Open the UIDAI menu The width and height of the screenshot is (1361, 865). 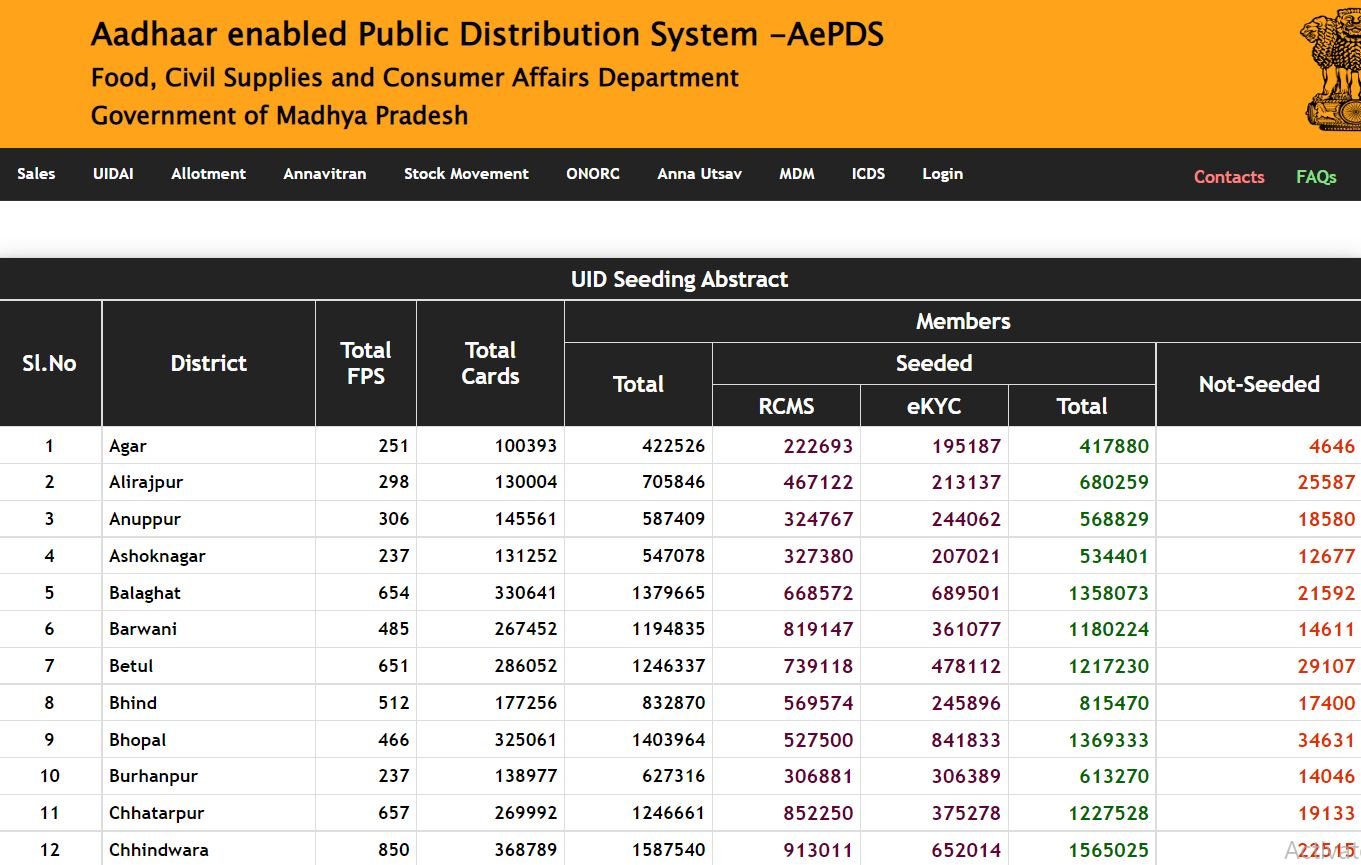(x=113, y=173)
